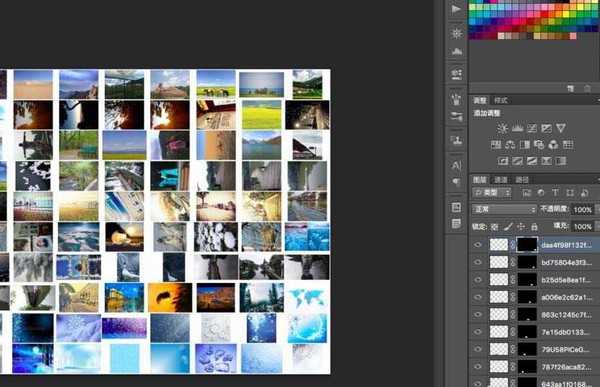600x387 pixels.
Task: Open the play Actions panel icon
Action: pos(456,9)
